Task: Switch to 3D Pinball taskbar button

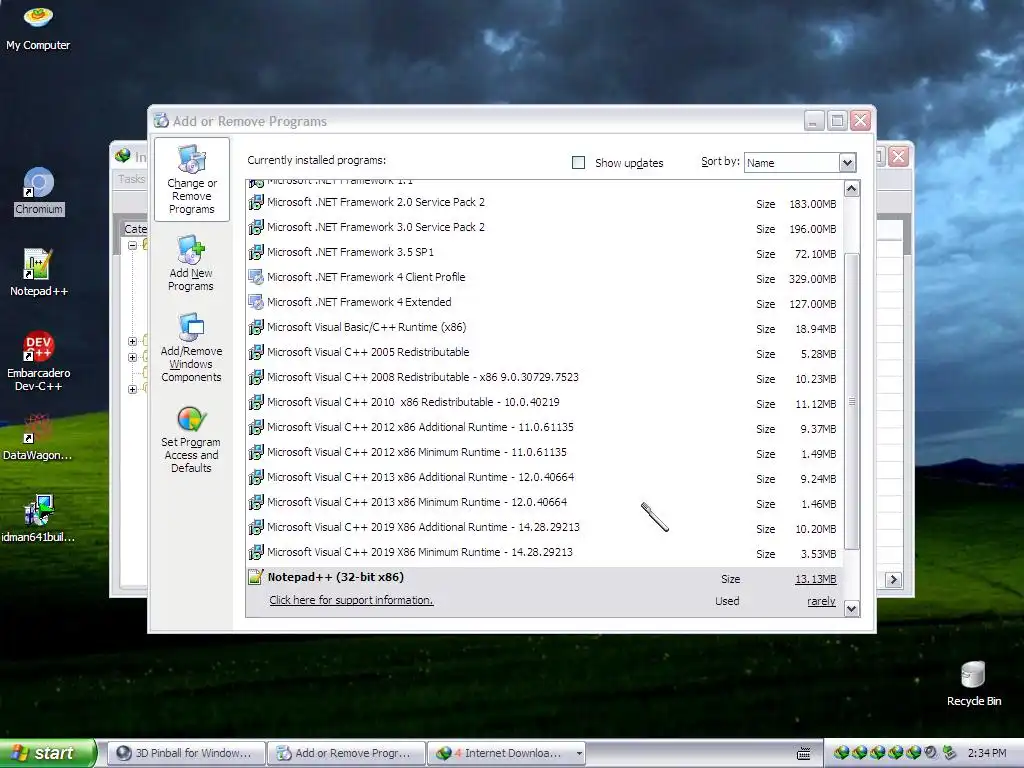Action: click(185, 754)
